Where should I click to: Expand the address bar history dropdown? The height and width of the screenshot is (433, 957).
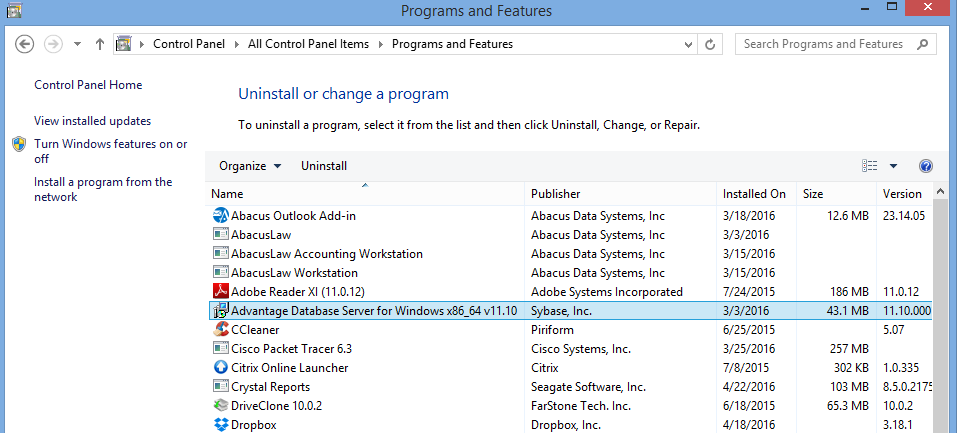pyautogui.click(x=689, y=44)
